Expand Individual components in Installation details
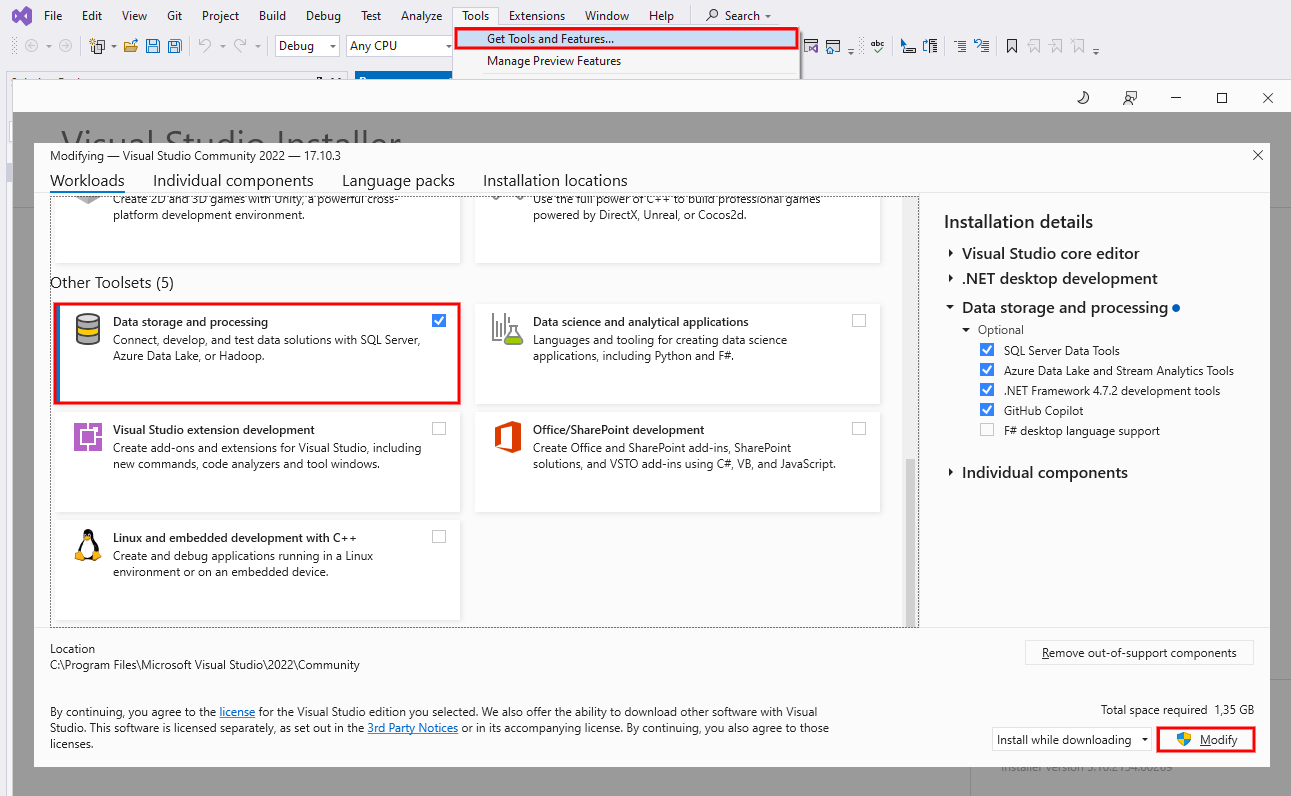 point(951,473)
